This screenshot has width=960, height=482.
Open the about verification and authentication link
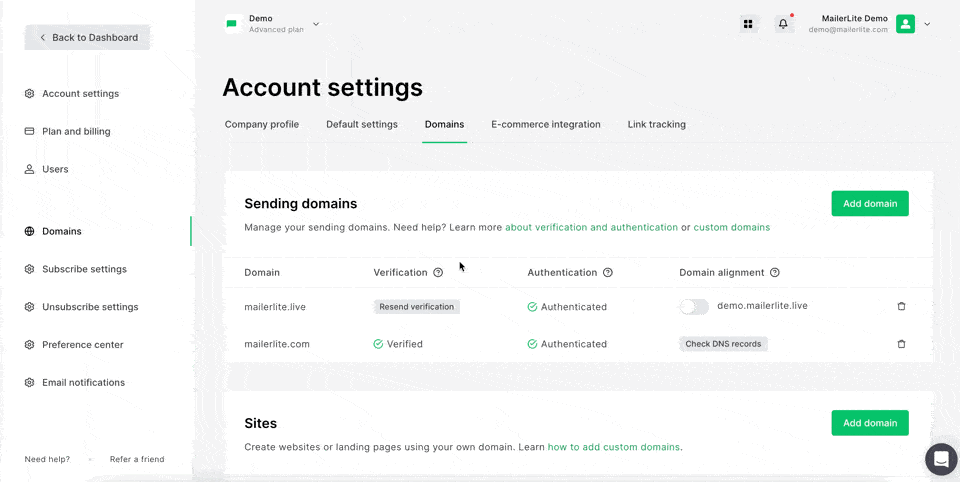(x=591, y=228)
